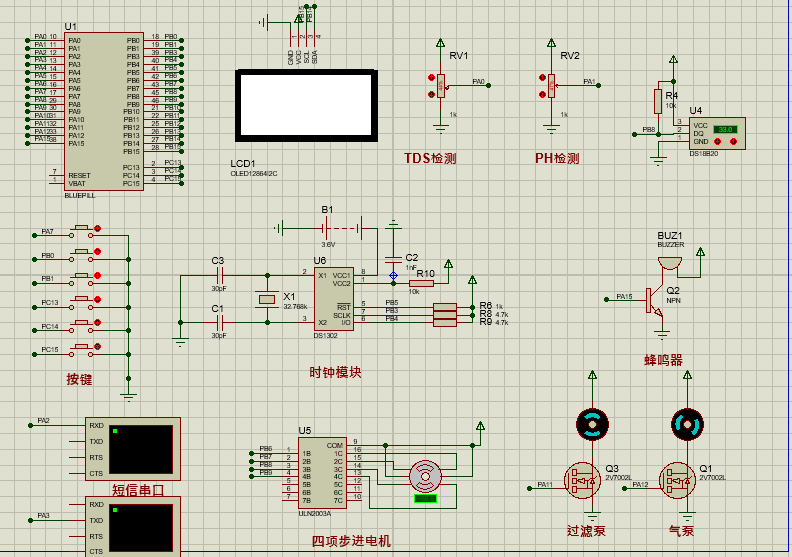Select capacitor C3 symbol
The image size is (792, 557).
point(219,276)
